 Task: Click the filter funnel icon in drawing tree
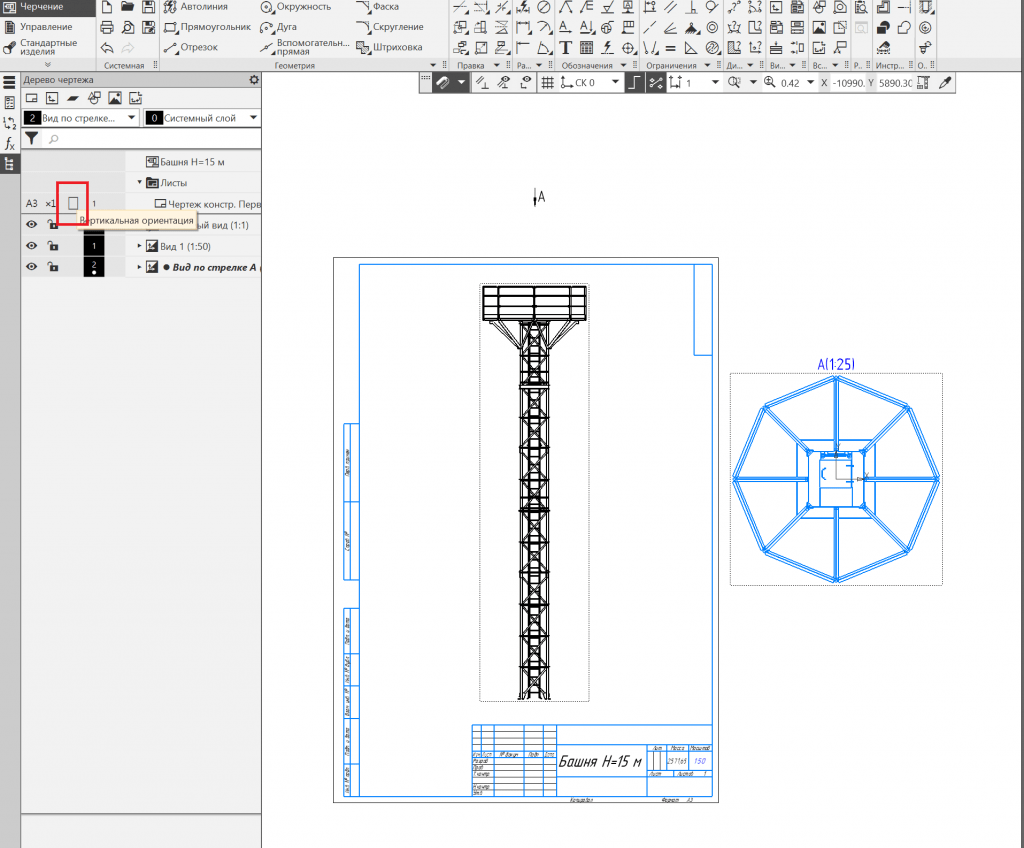coord(31,139)
